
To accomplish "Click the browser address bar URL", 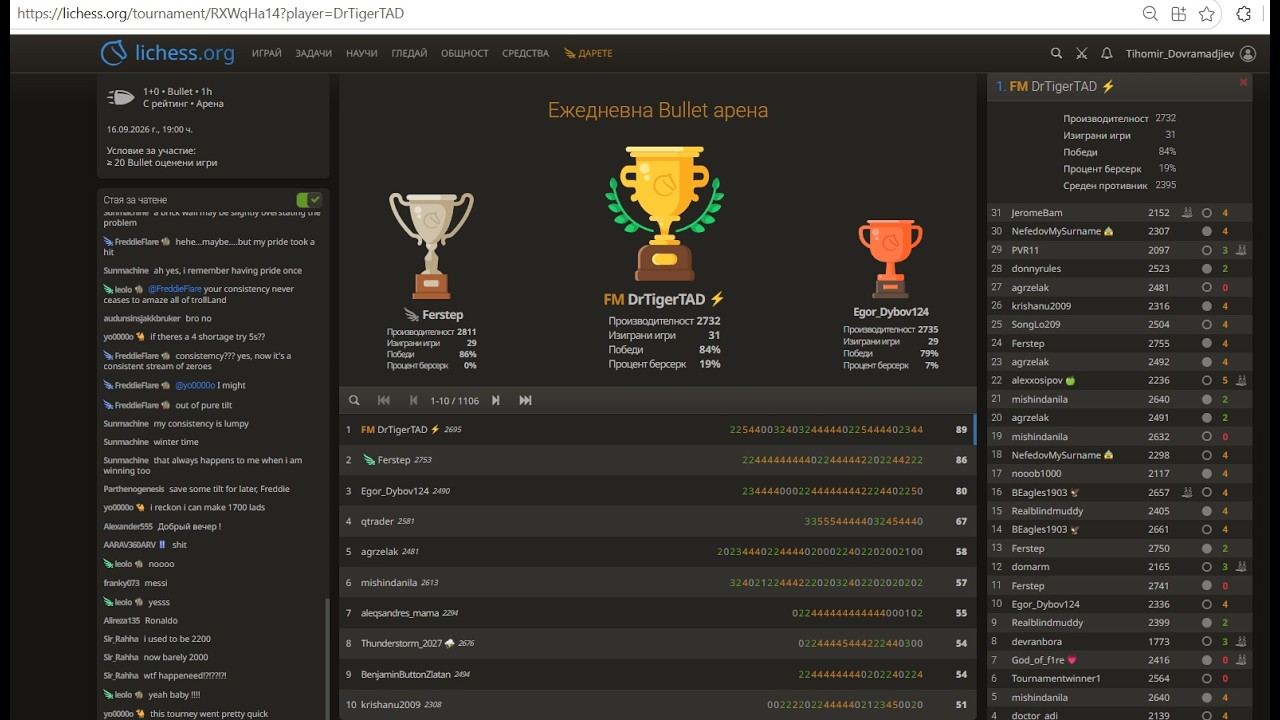I will point(211,14).
